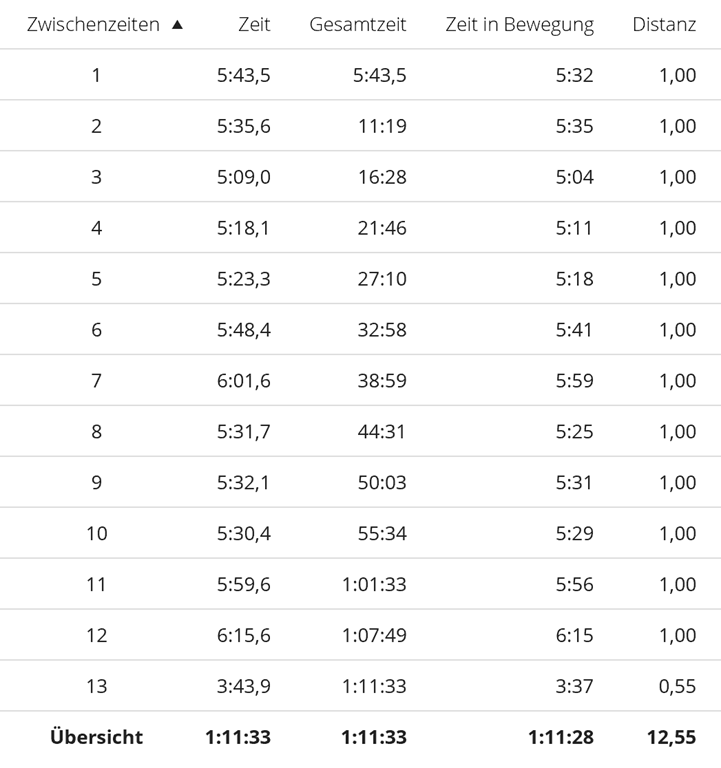Click the Gesamtzeit column header
Image resolution: width=721 pixels, height=768 pixels.
tap(358, 24)
